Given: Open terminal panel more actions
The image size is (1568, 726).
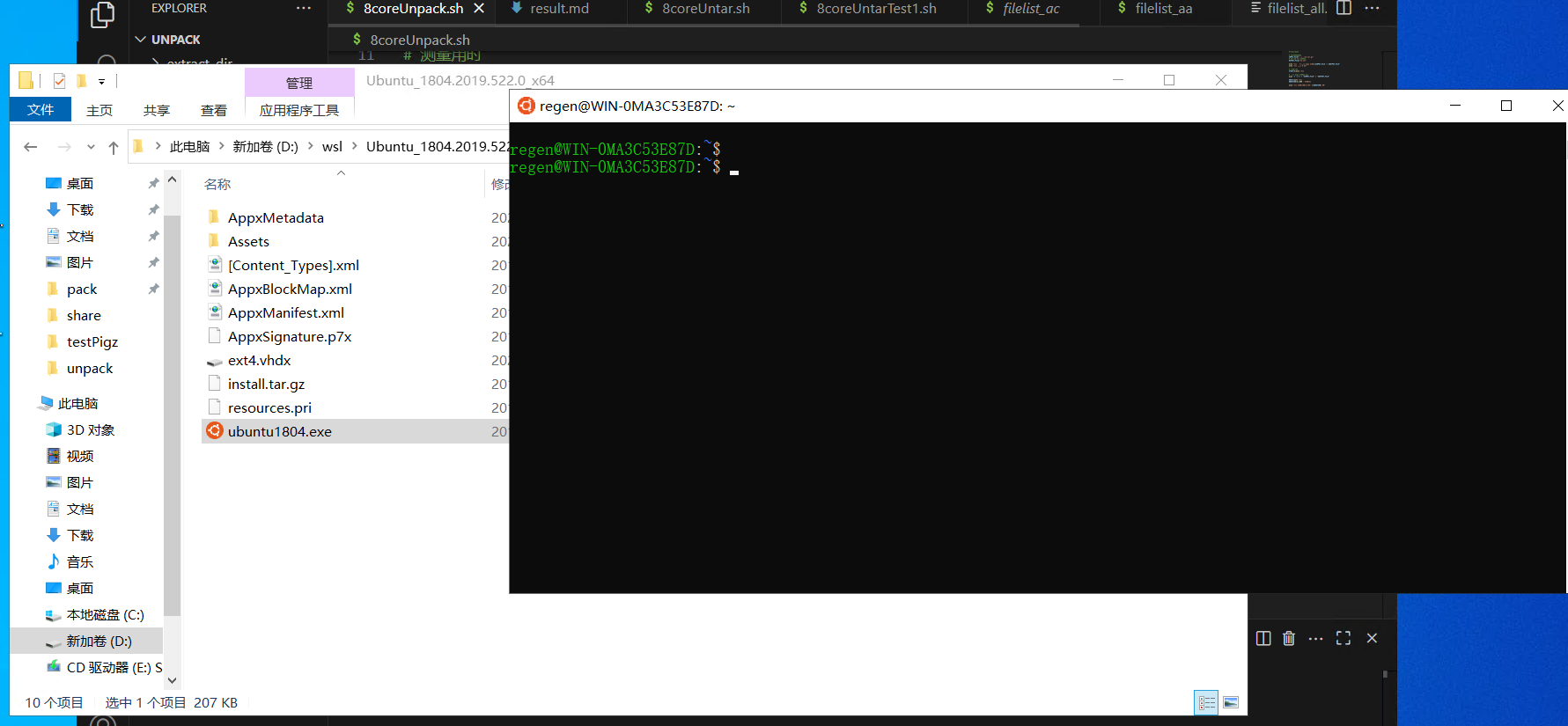Looking at the screenshot, I should (1315, 638).
